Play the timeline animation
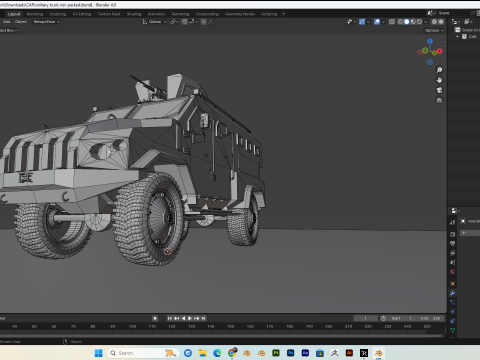Image resolution: width=480 pixels, height=360 pixels. tap(190, 318)
